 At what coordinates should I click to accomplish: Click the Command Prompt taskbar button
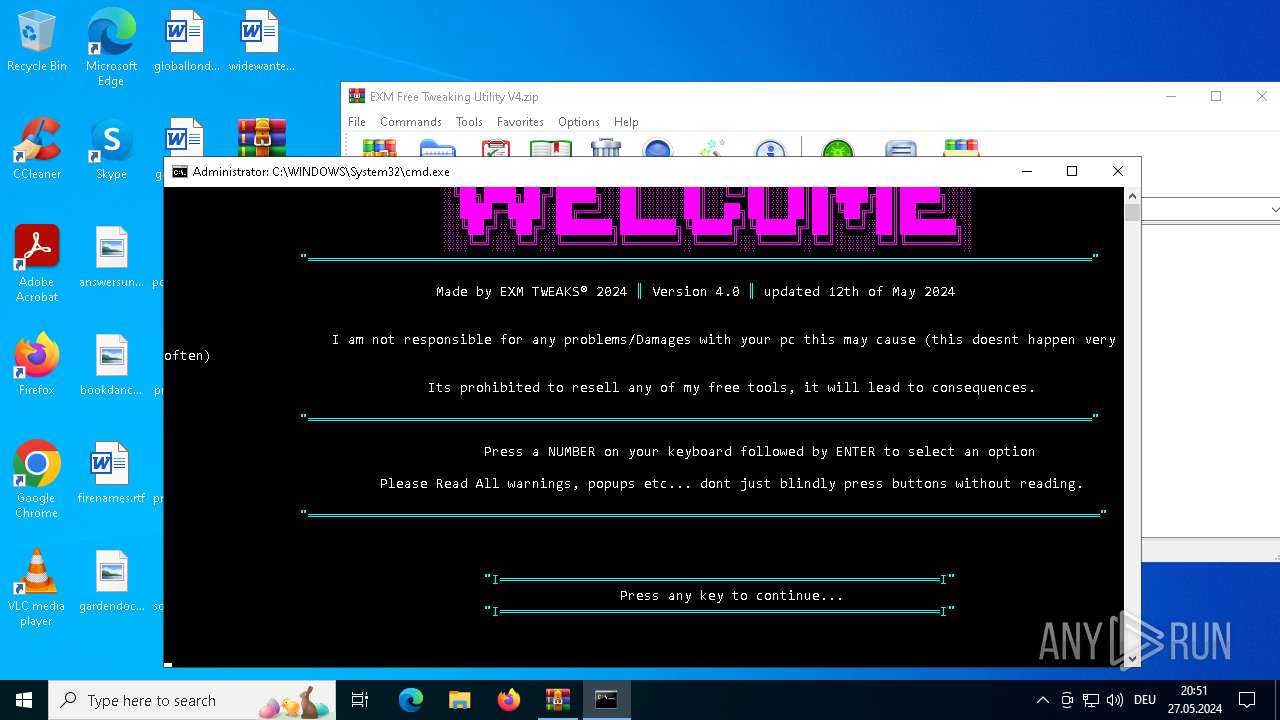[x=607, y=700]
